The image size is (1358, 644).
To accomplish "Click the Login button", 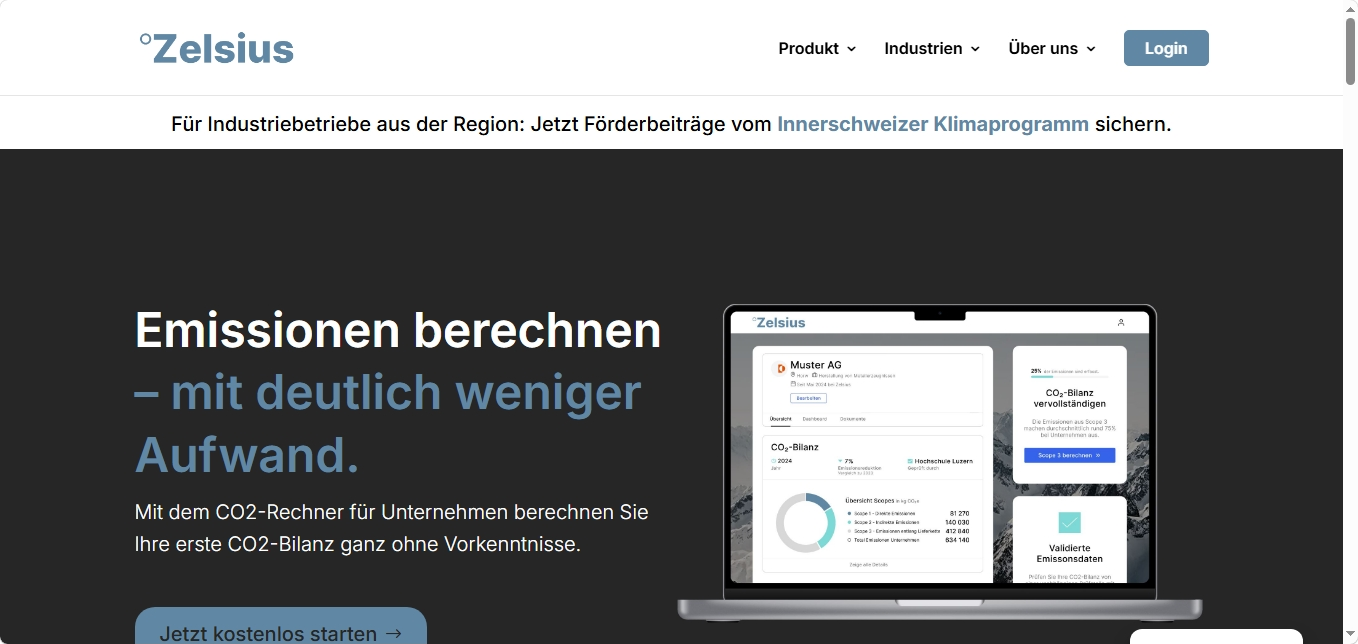I will point(1166,48).
